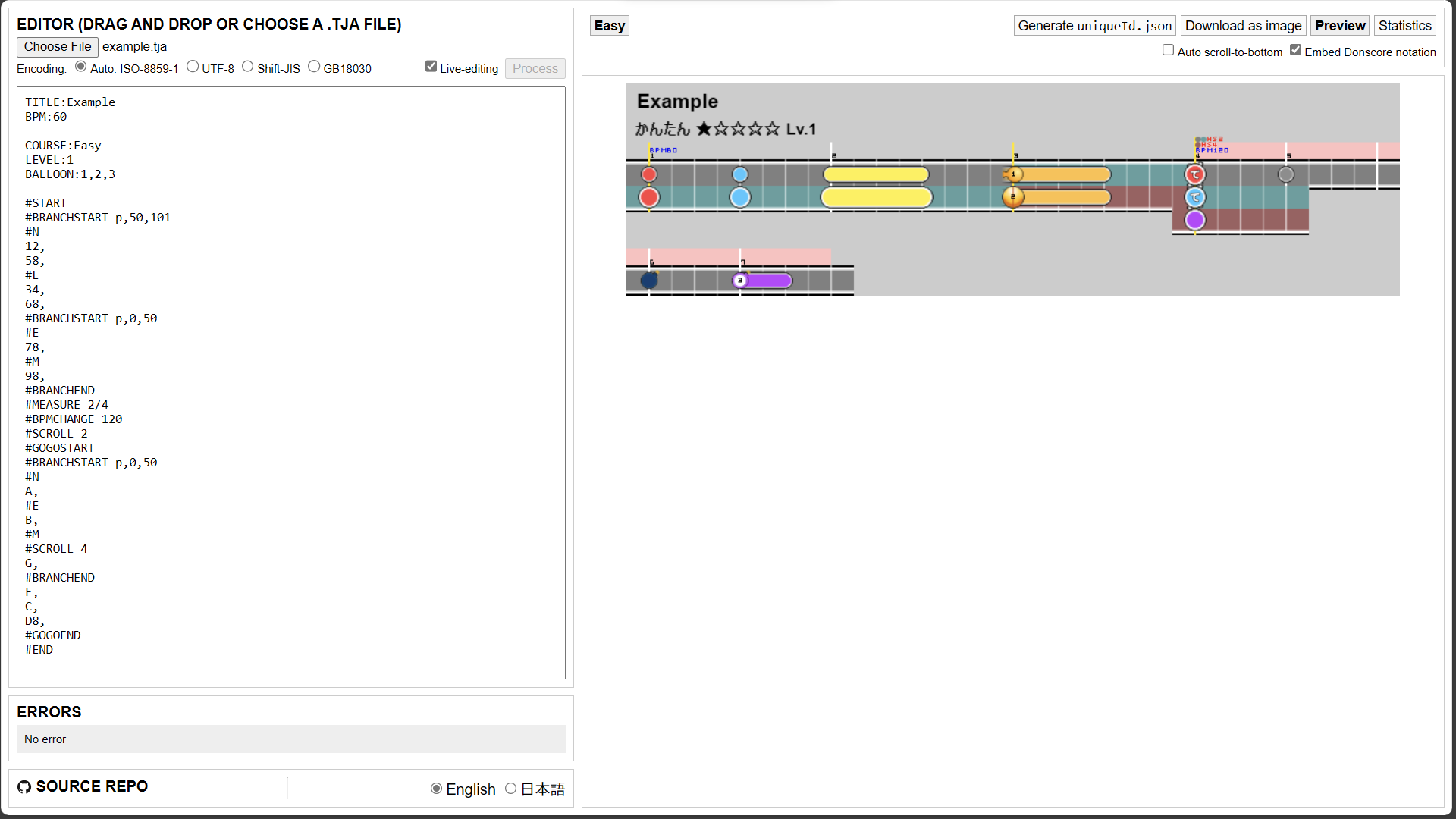Click the large yellow drumroll bar in measure 2
Screen dimensions: 1456x819
(877, 198)
